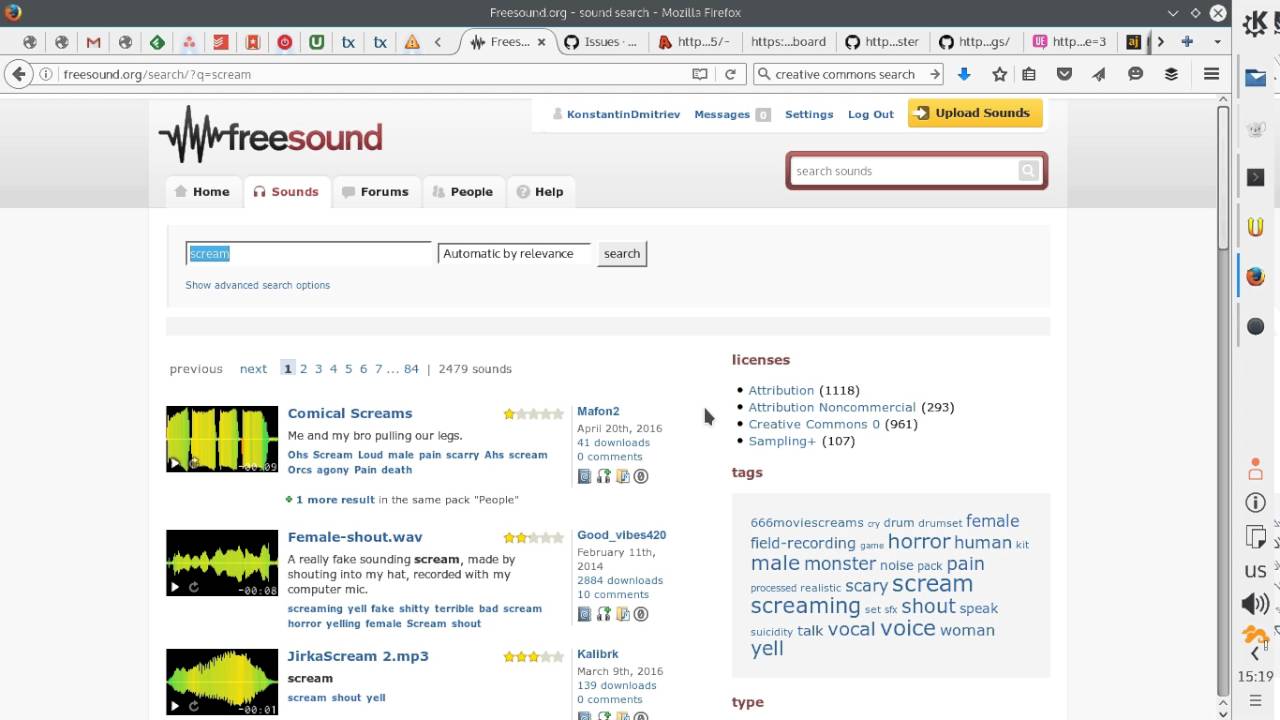Switch to the 'https:...board' tab
The image size is (1280, 720).
pos(788,42)
